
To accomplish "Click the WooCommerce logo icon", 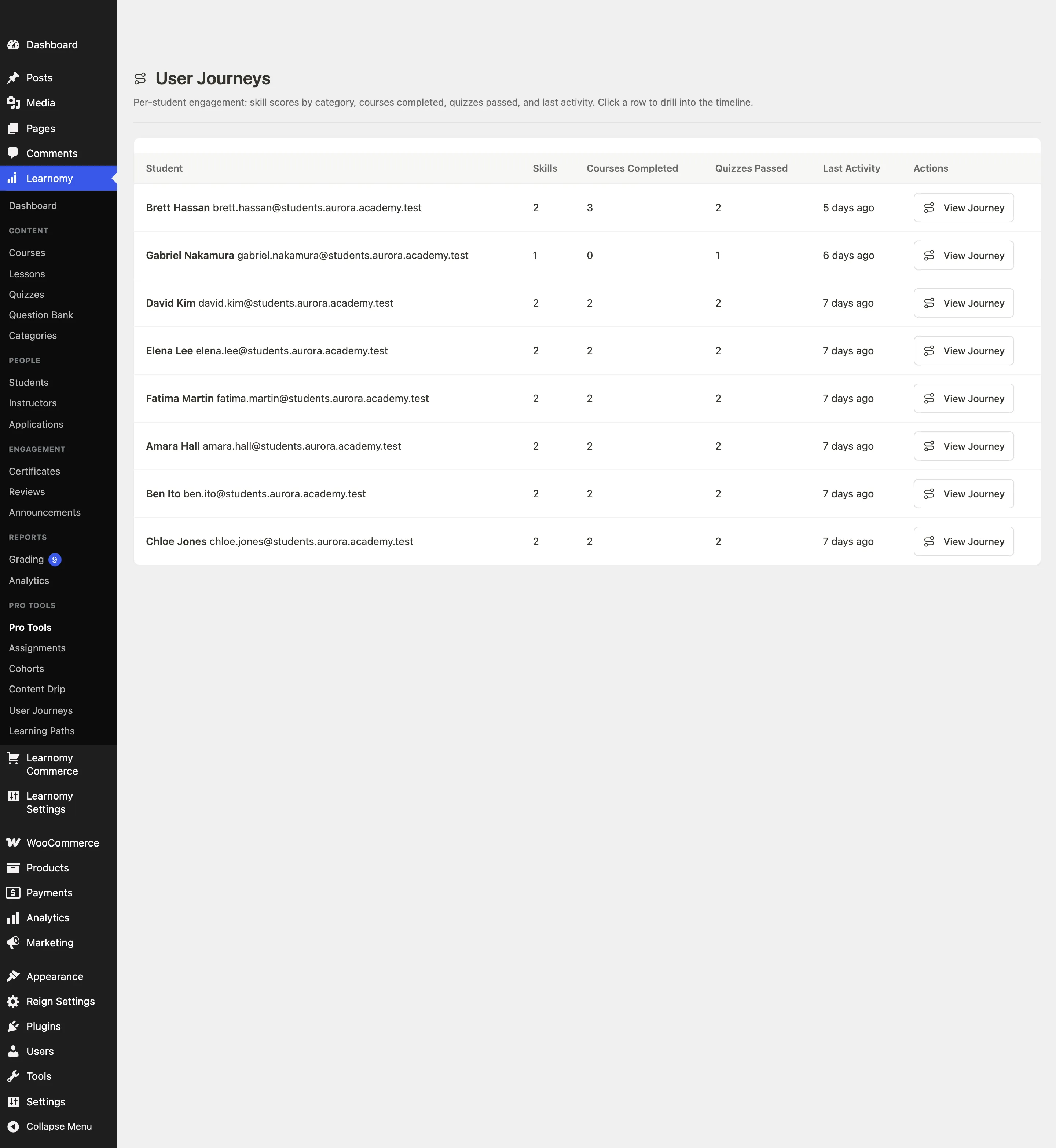I will 13,843.
